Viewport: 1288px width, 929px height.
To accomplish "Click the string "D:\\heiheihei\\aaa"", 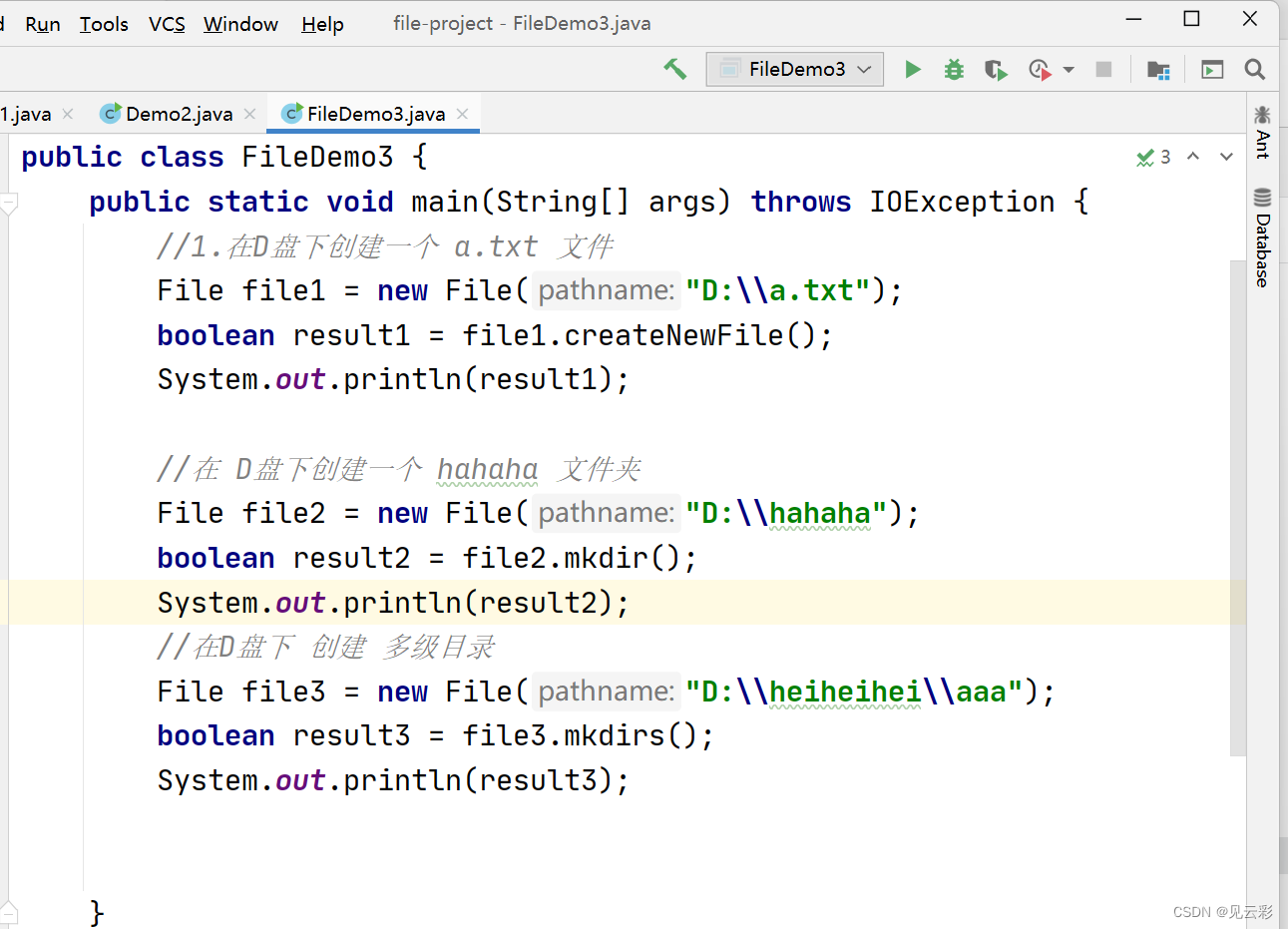I will coord(854,692).
